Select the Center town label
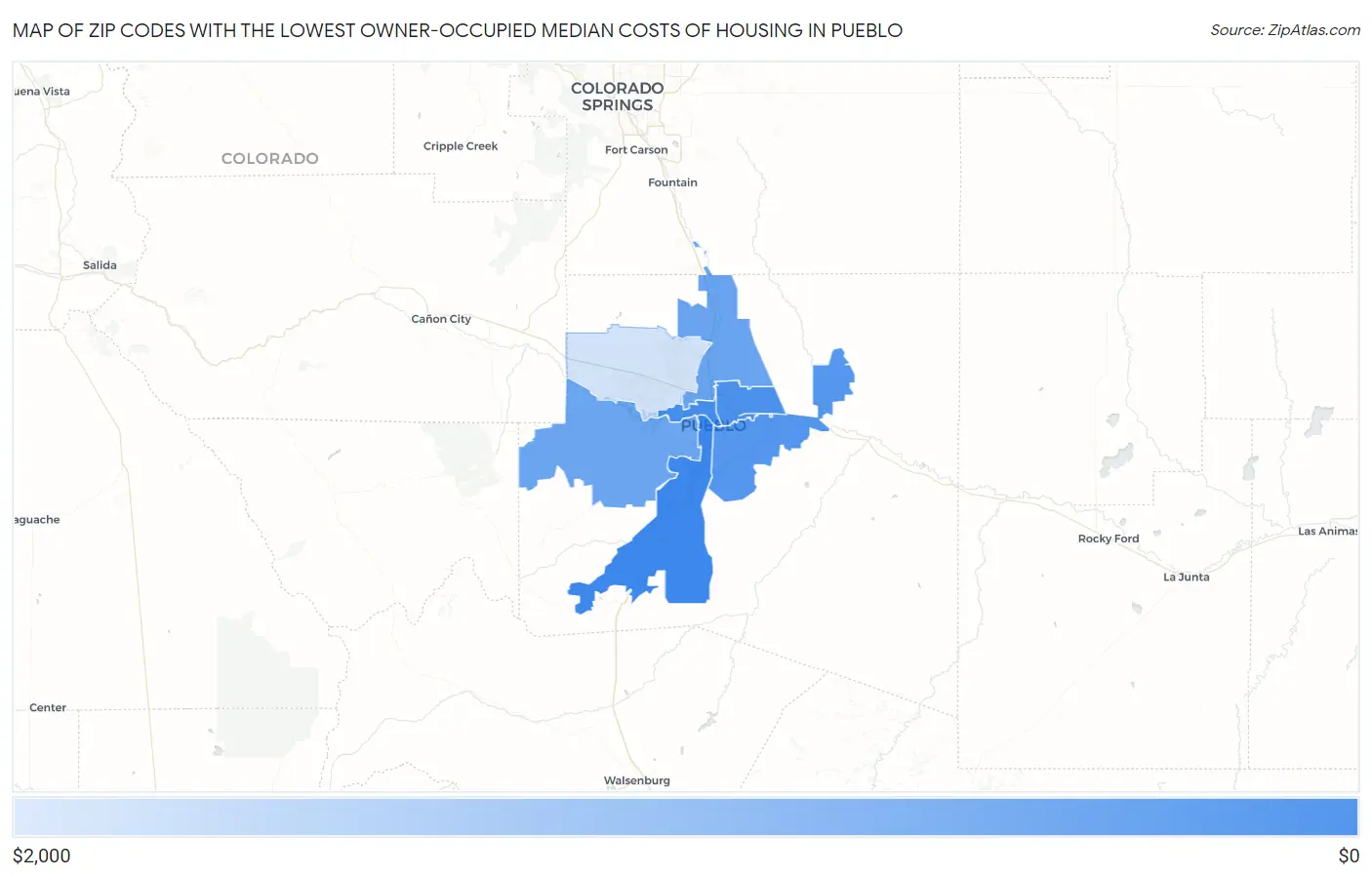The width and height of the screenshot is (1372, 877). tap(48, 708)
